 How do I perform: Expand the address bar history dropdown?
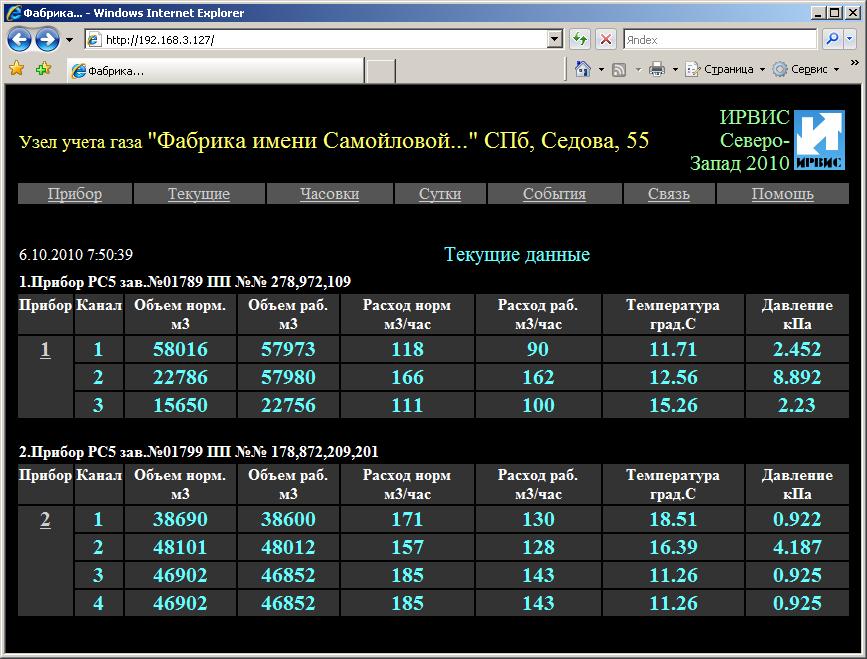pos(555,40)
